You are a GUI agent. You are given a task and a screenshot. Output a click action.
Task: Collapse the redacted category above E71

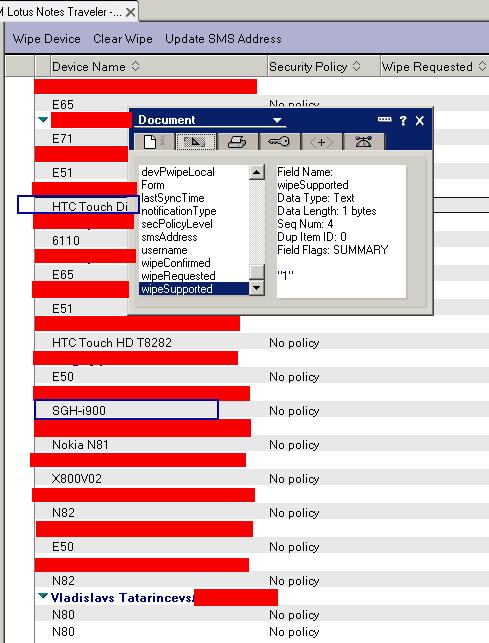coord(43,120)
